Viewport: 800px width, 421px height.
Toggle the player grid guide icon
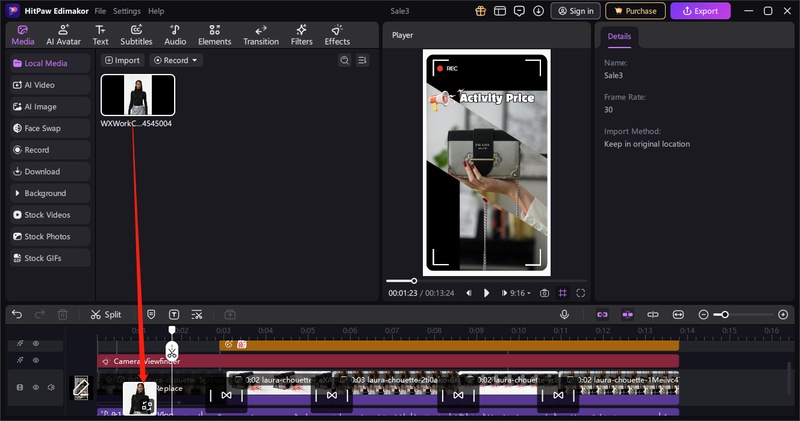pyautogui.click(x=562, y=293)
